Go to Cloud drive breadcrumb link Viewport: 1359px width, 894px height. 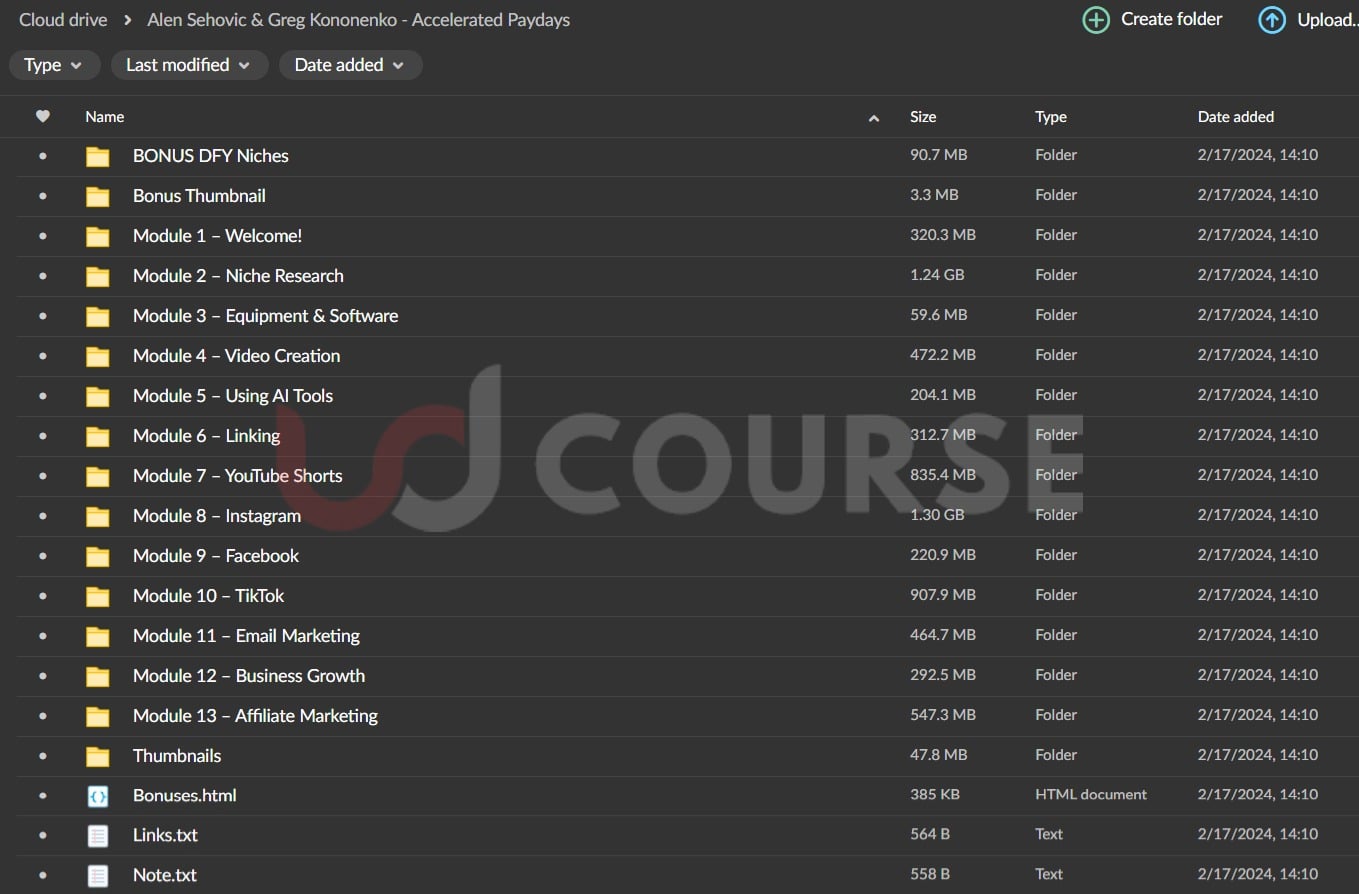(x=63, y=20)
